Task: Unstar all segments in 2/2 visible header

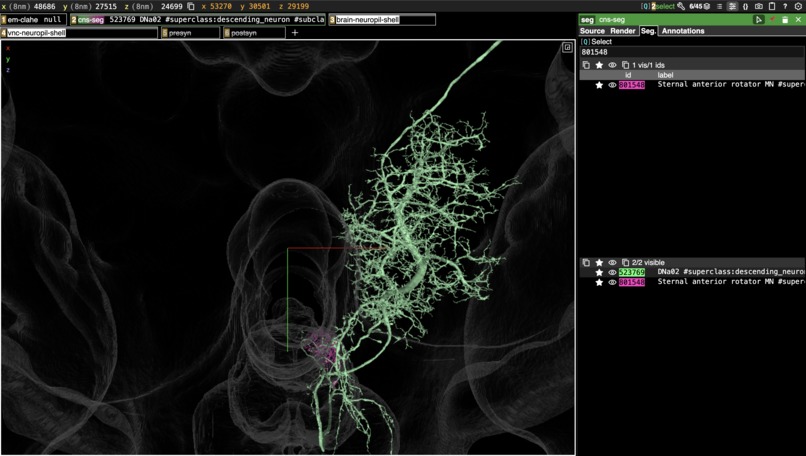Action: (x=599, y=262)
